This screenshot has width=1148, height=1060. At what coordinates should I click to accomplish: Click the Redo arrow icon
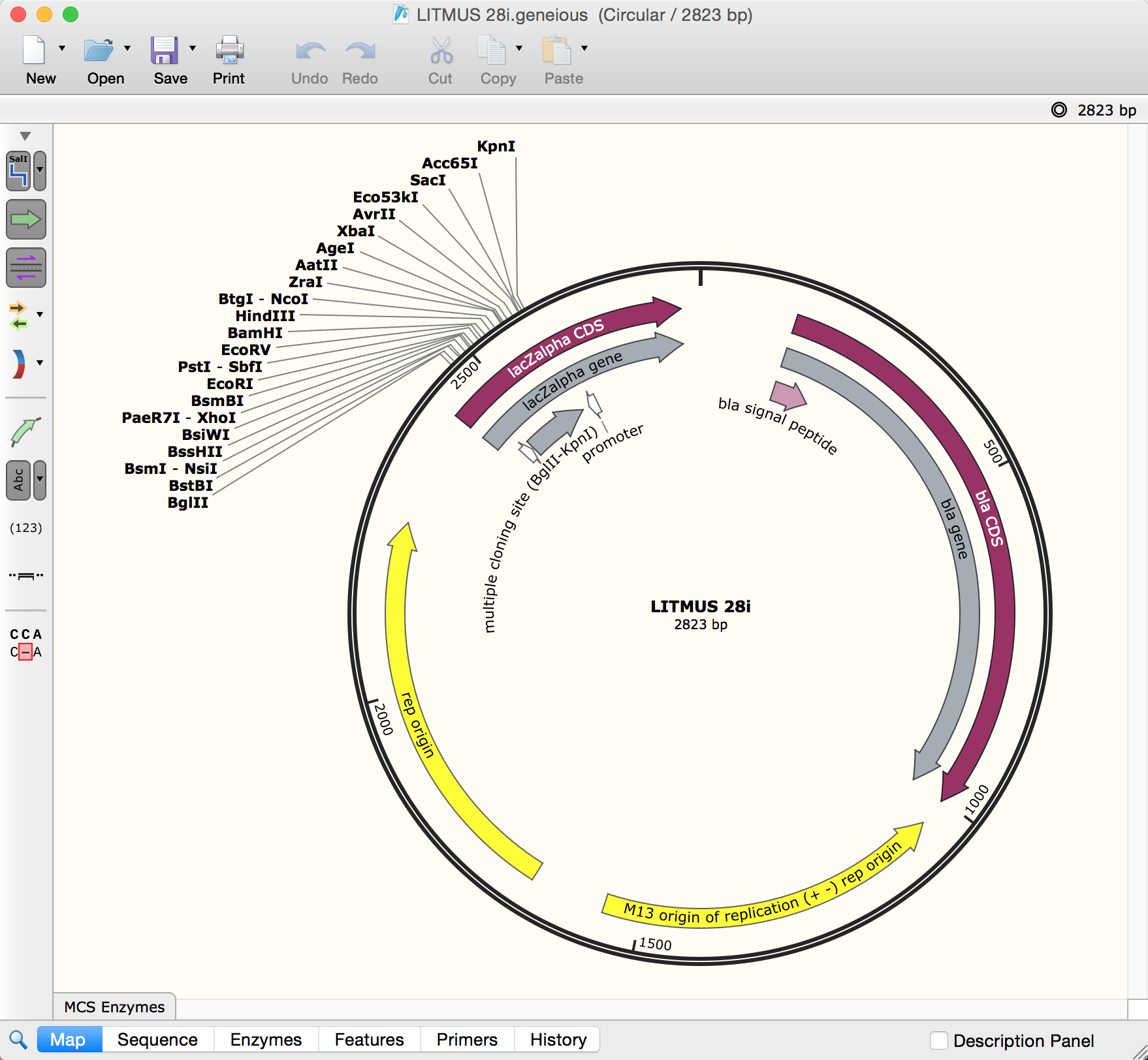tap(360, 51)
